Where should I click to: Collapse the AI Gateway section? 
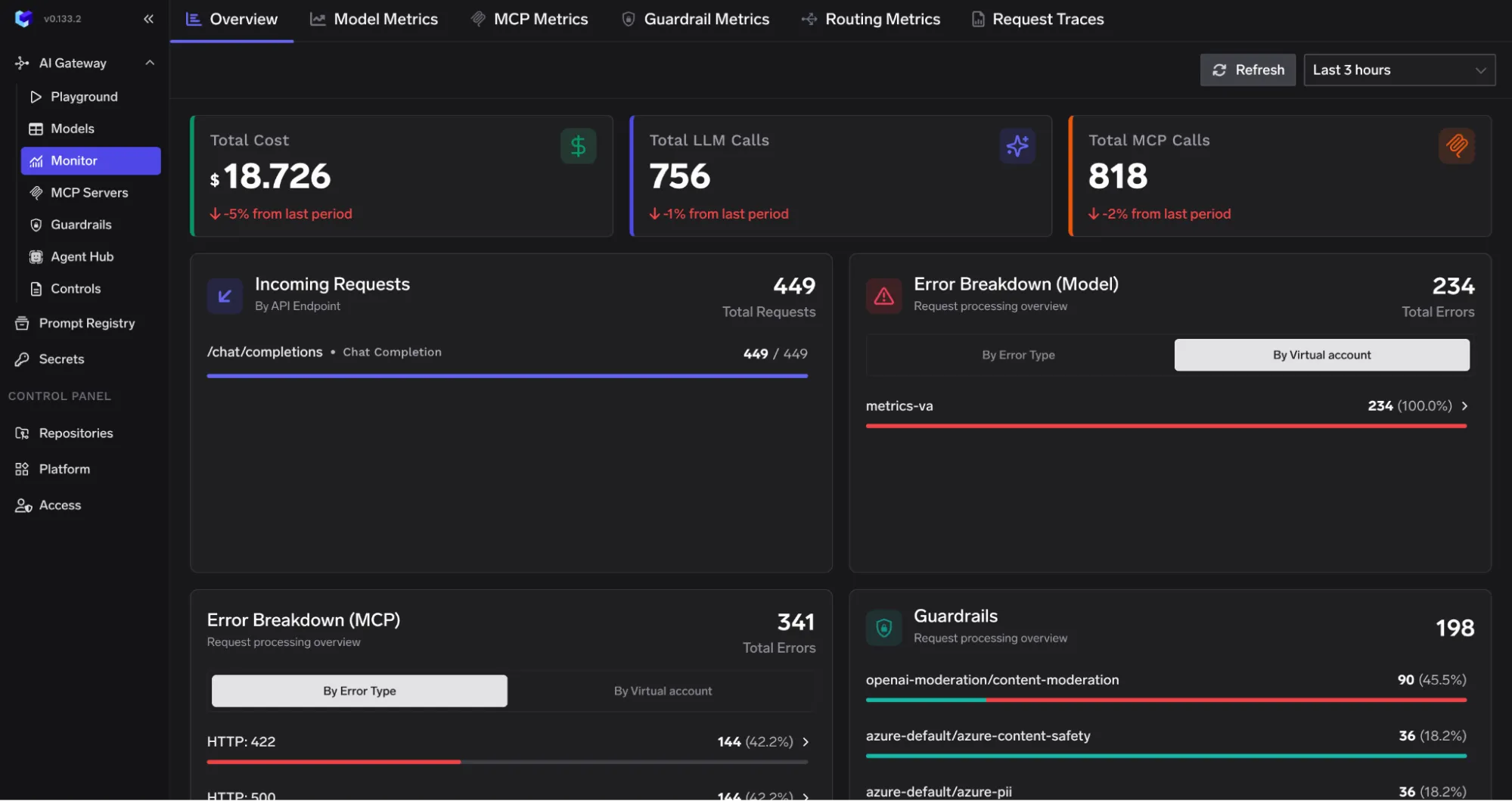tap(149, 63)
